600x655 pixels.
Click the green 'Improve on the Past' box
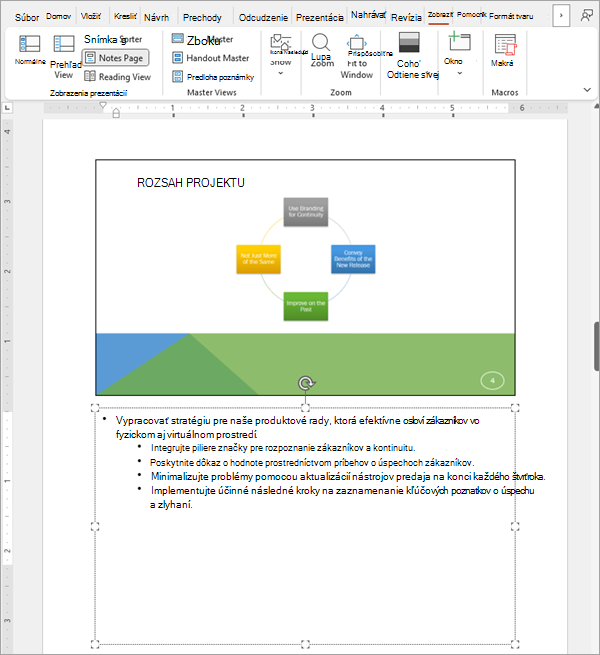pos(306,306)
